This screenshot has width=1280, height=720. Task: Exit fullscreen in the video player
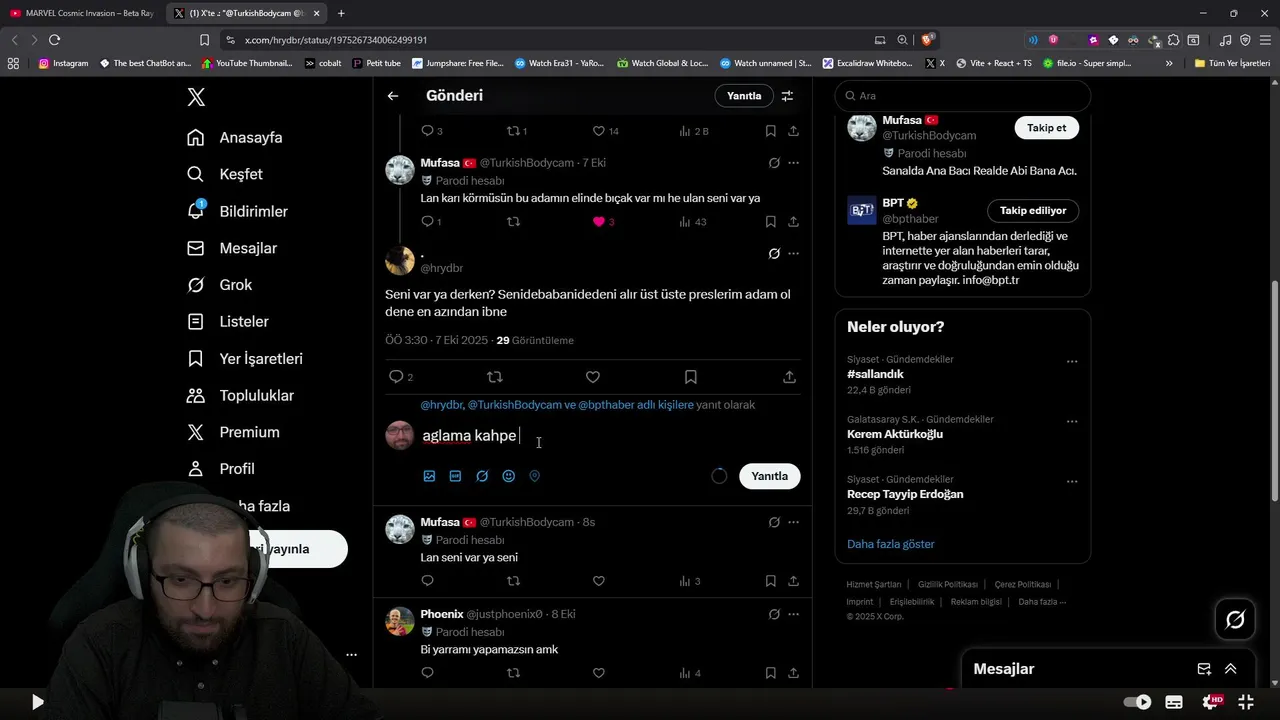(1246, 702)
